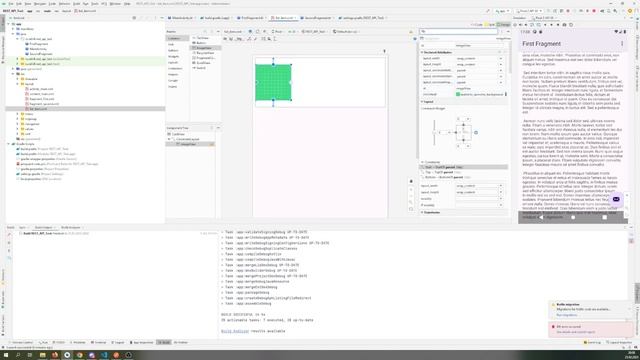Select ScrollView in the Palette list

click(x=203, y=63)
